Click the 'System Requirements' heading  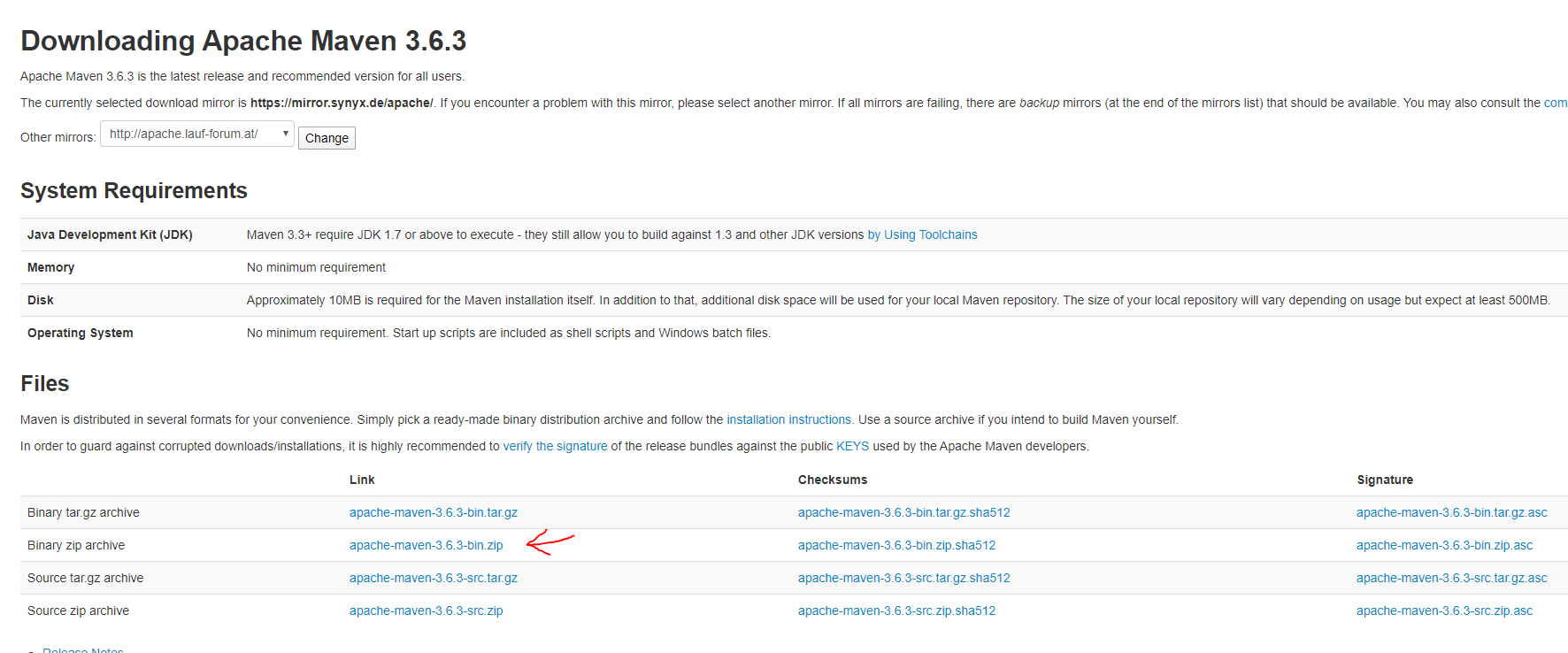[x=134, y=190]
